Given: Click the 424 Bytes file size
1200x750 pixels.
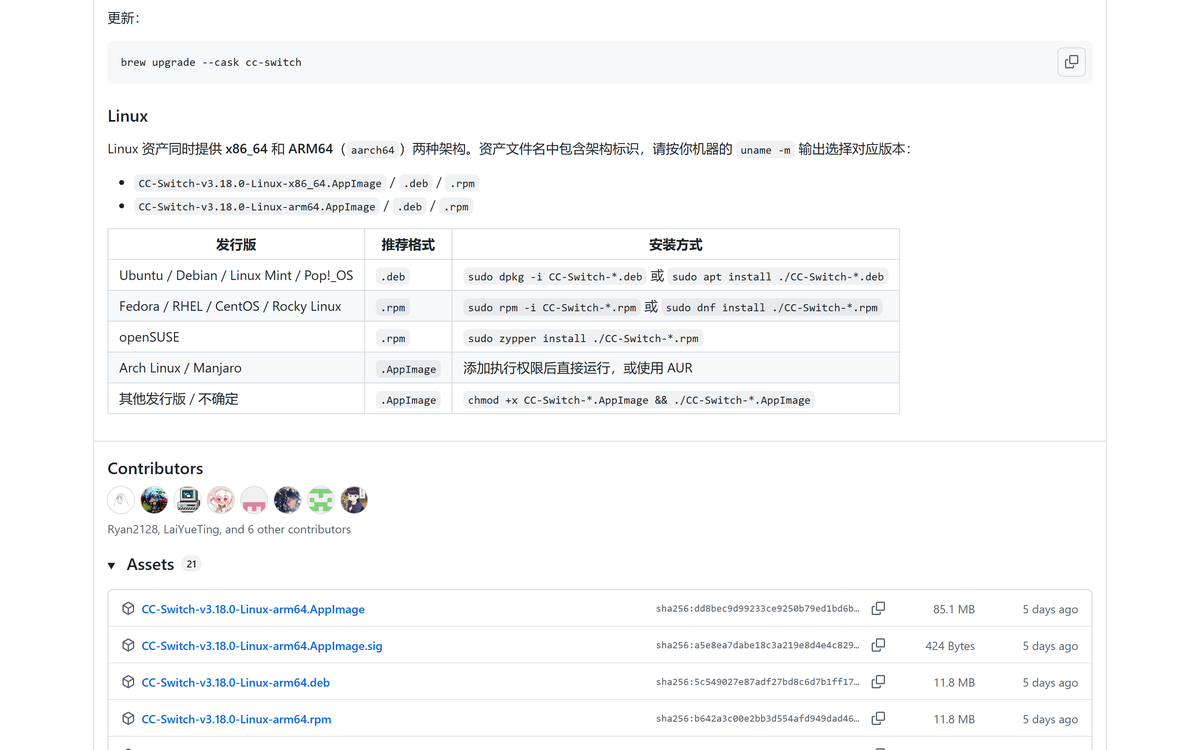Looking at the screenshot, I should tap(950, 646).
